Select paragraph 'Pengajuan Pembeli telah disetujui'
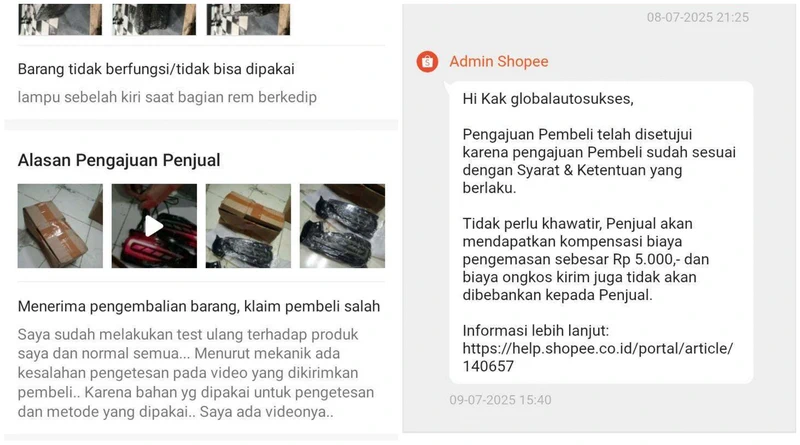 pyautogui.click(x=599, y=161)
